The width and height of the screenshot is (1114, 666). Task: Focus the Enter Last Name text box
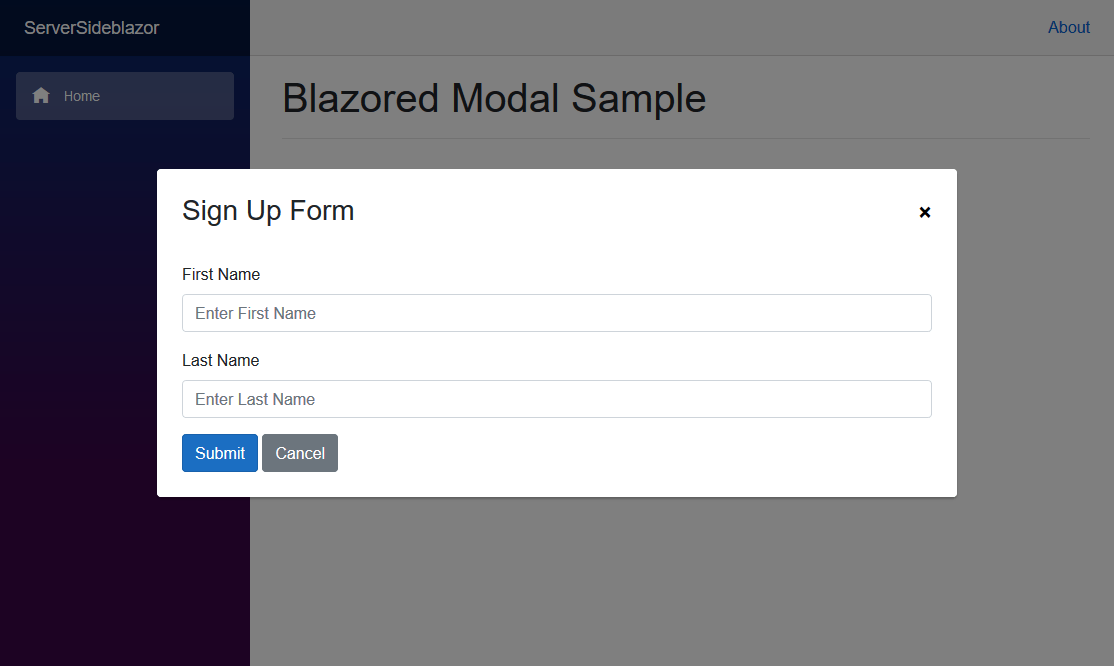557,399
